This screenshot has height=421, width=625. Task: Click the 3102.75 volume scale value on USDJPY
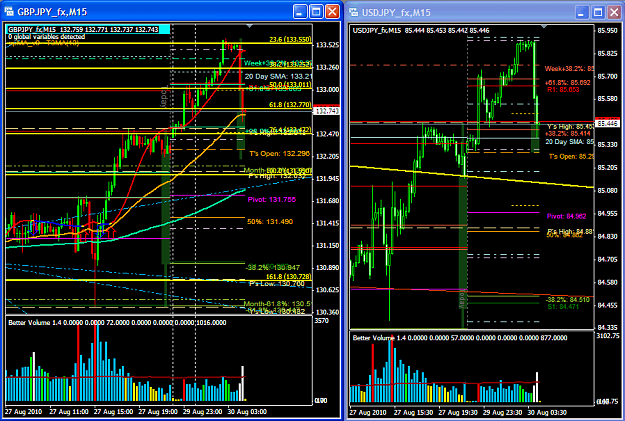pos(608,336)
